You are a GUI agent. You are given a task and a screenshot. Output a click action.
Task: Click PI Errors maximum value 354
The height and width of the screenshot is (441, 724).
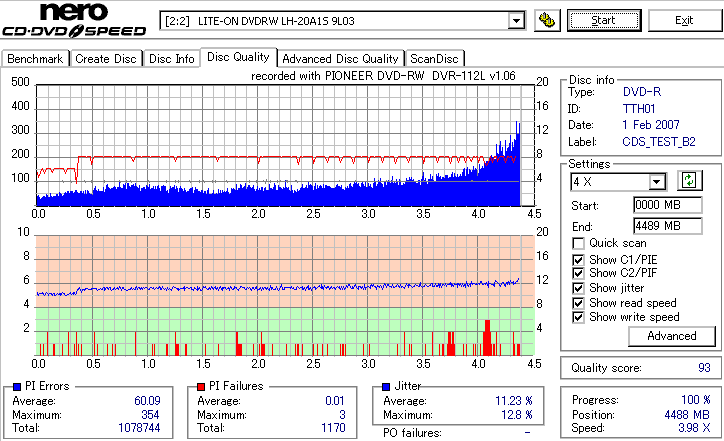150,414
